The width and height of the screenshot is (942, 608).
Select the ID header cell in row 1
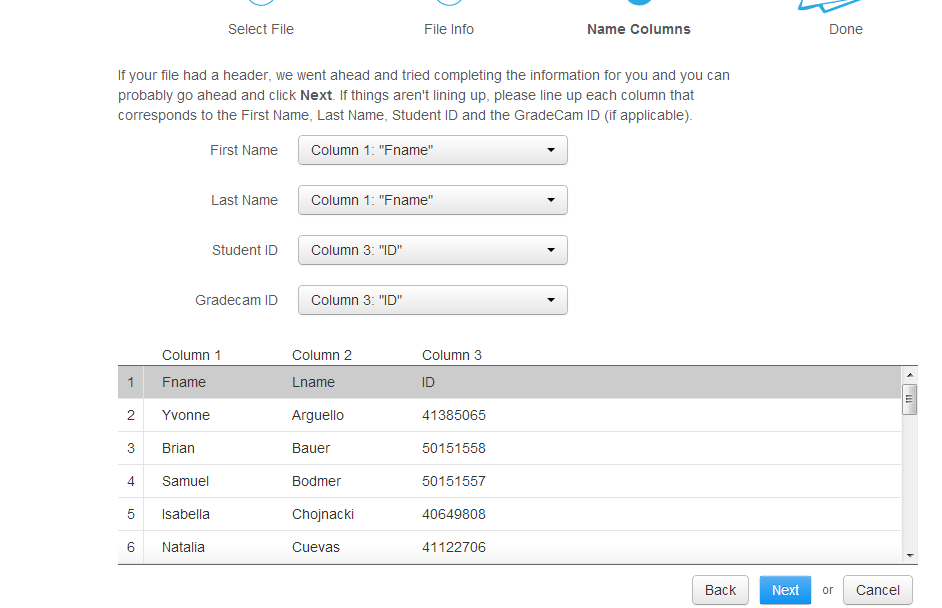tap(428, 382)
